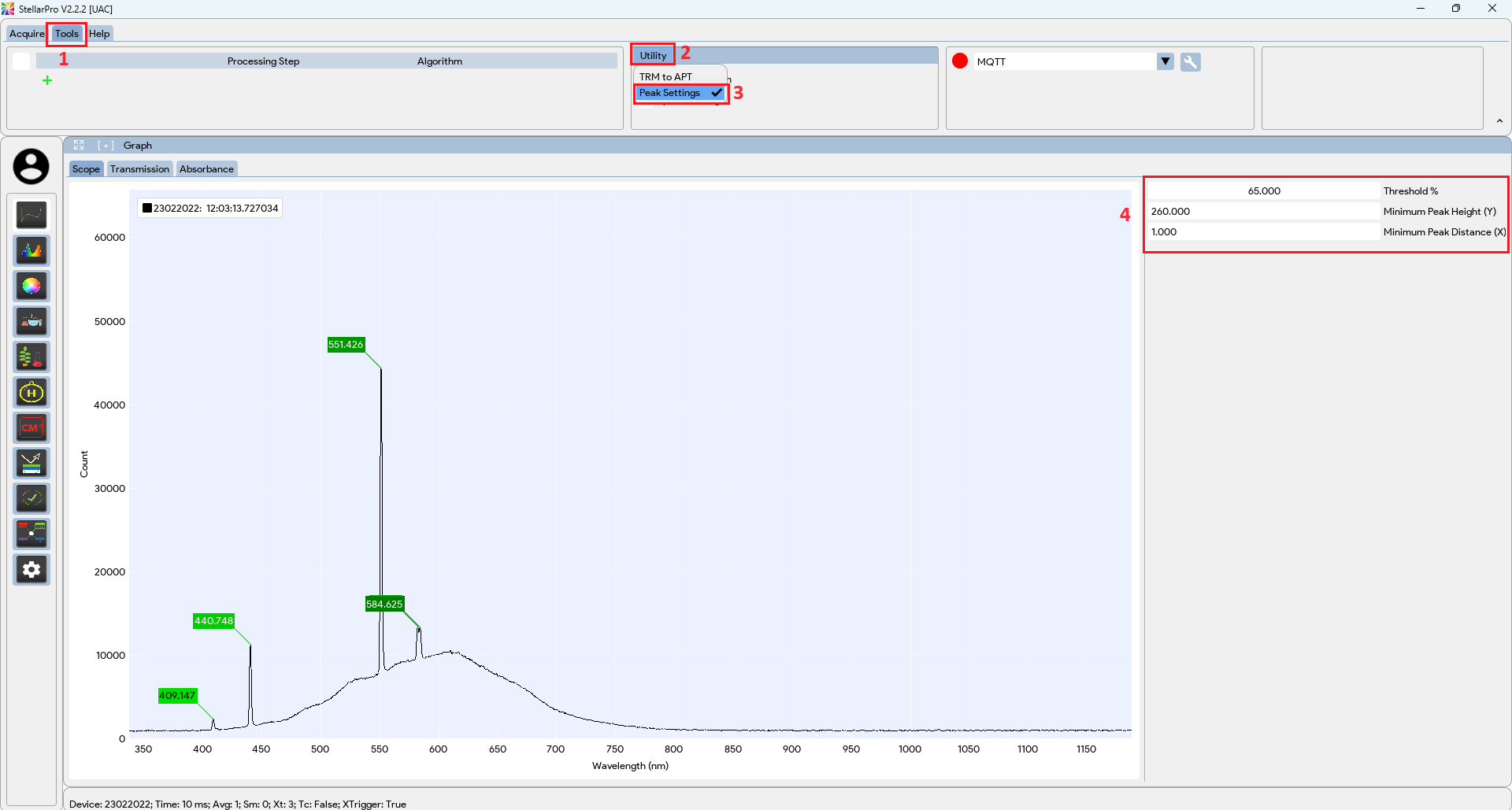
Task: Select the CM⁻¹ wavenumber tool
Action: [31, 427]
